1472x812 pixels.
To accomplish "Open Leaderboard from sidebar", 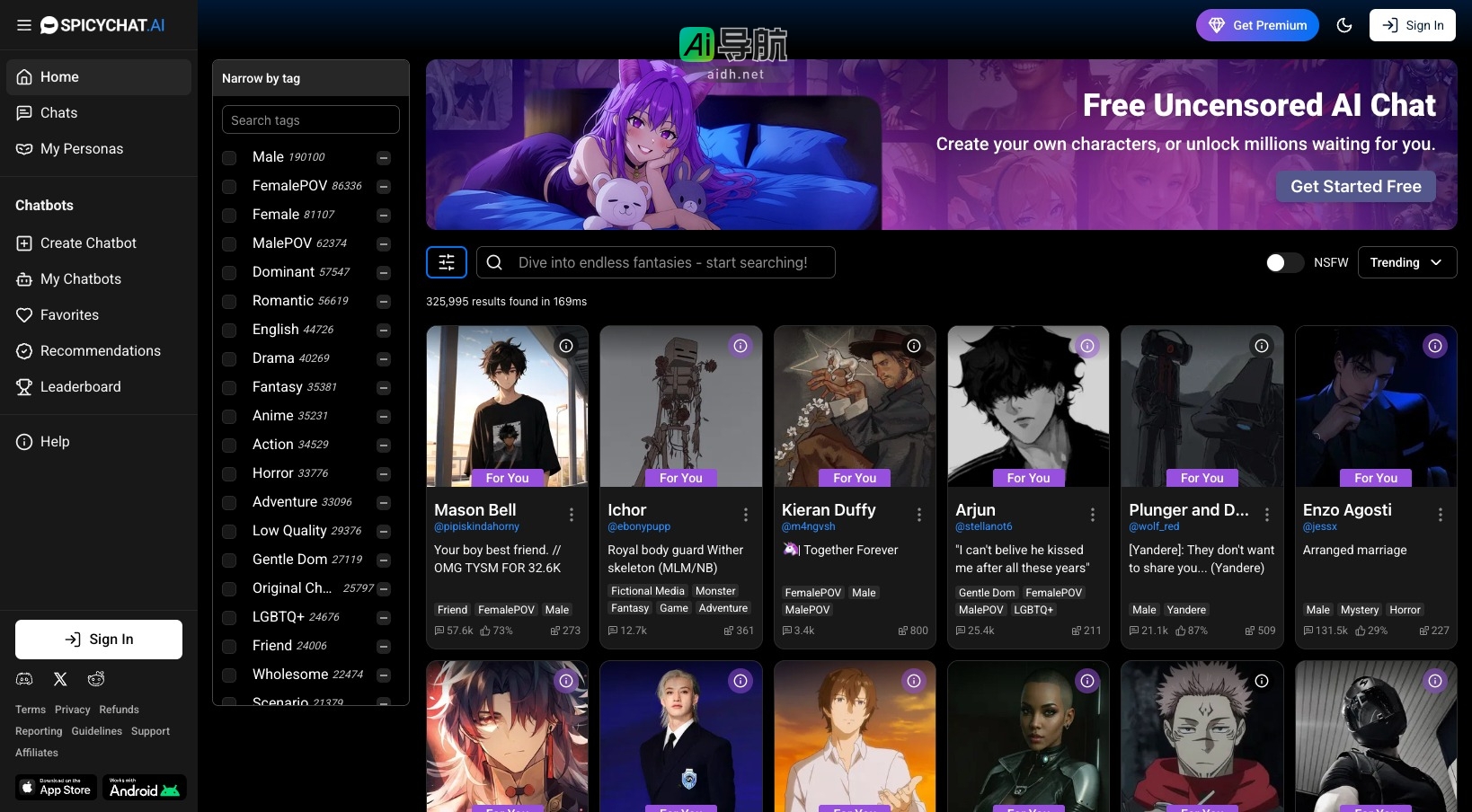I will click(x=80, y=387).
